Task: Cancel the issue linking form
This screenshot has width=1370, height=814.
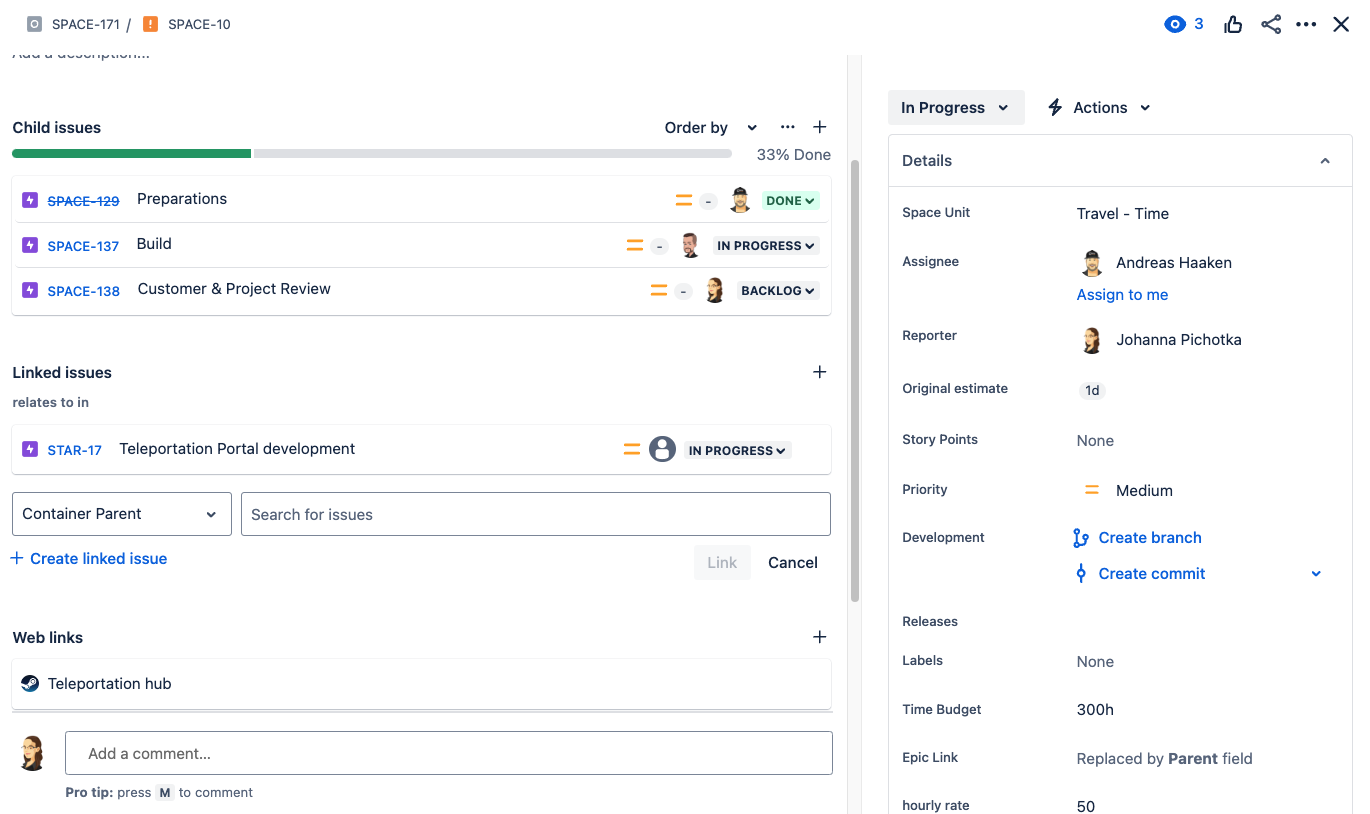Action: (792, 562)
